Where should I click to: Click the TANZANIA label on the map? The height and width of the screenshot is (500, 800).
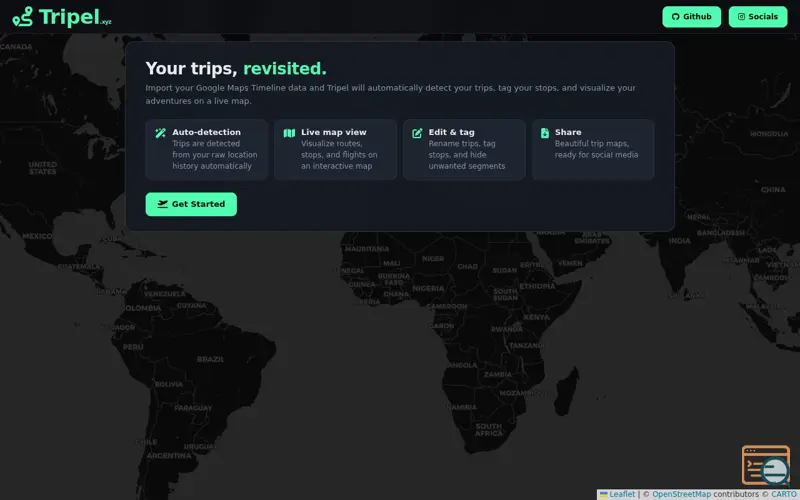click(x=527, y=345)
